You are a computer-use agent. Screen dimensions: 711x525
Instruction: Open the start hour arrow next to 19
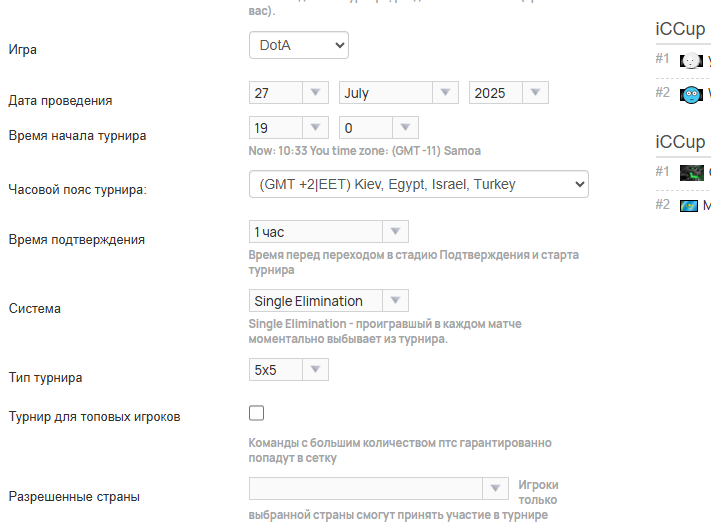315,127
